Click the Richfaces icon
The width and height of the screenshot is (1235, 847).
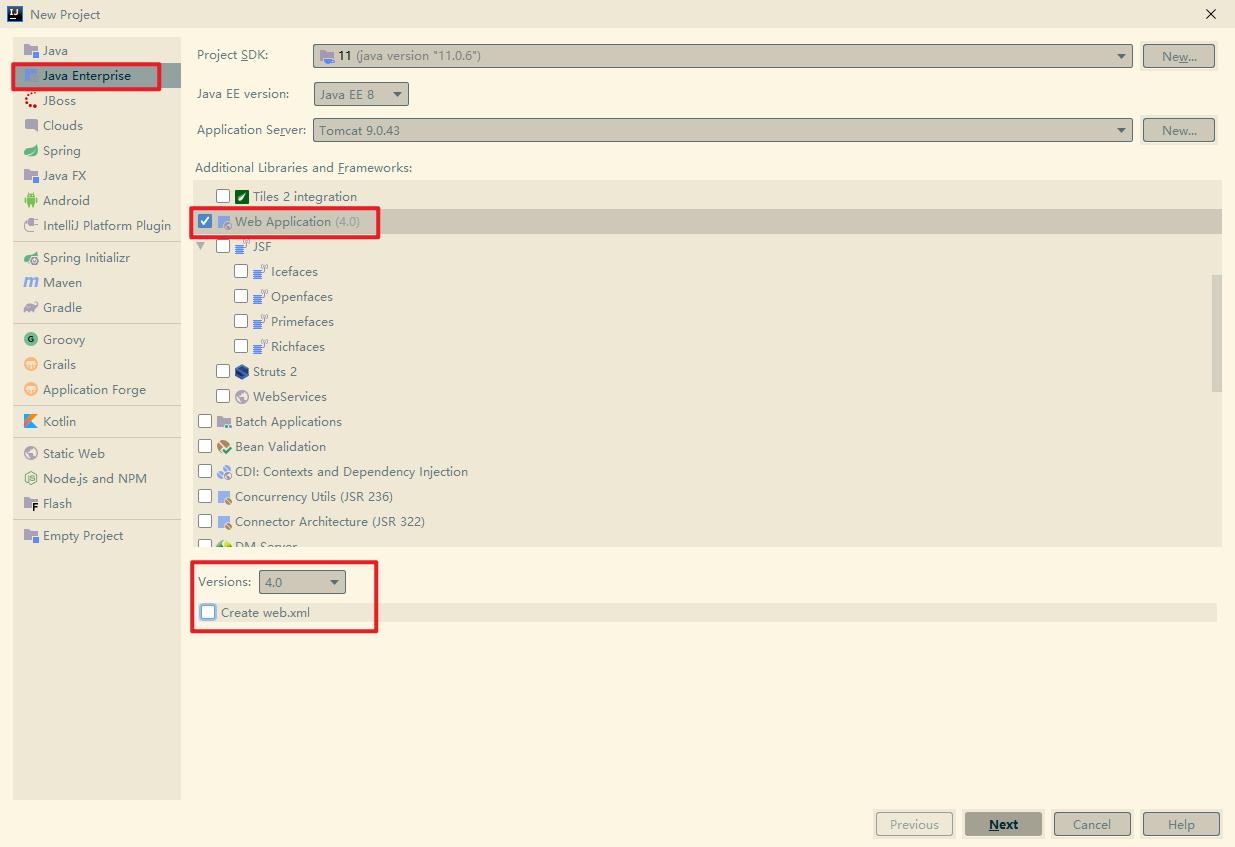(x=260, y=346)
